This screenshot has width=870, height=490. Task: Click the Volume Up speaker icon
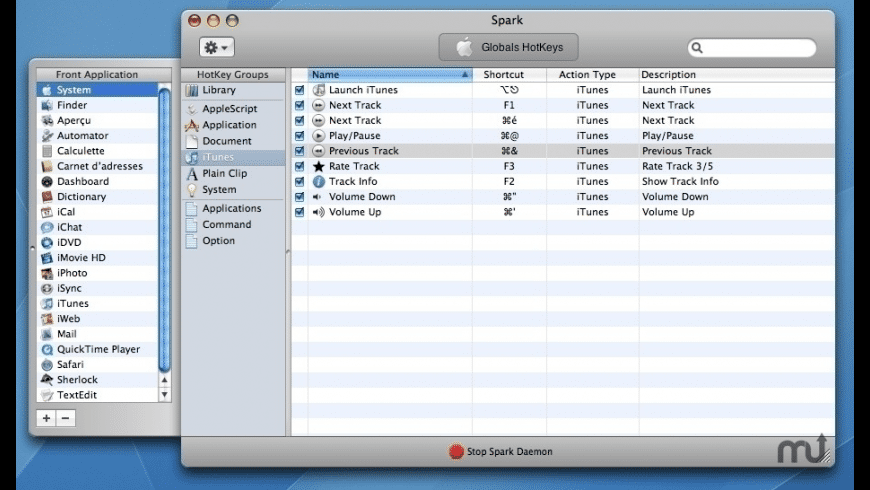point(319,212)
